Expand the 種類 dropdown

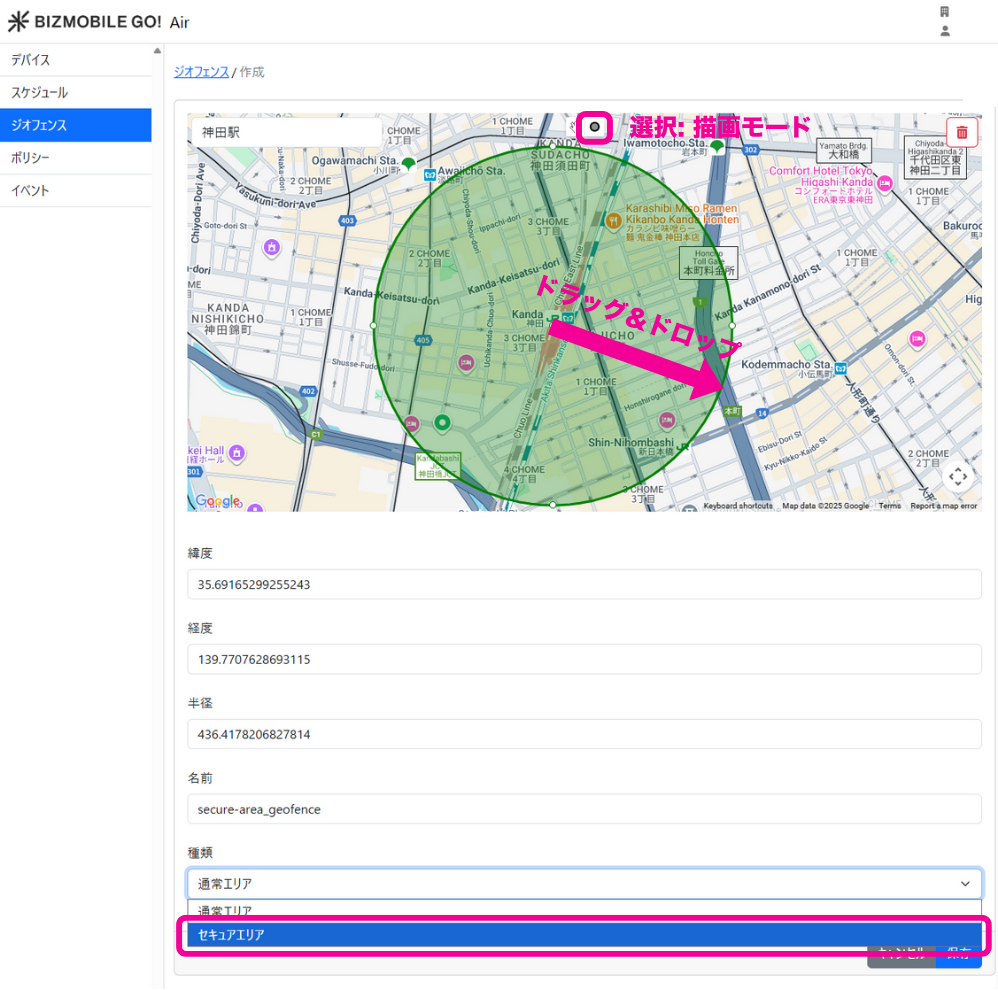(x=584, y=884)
